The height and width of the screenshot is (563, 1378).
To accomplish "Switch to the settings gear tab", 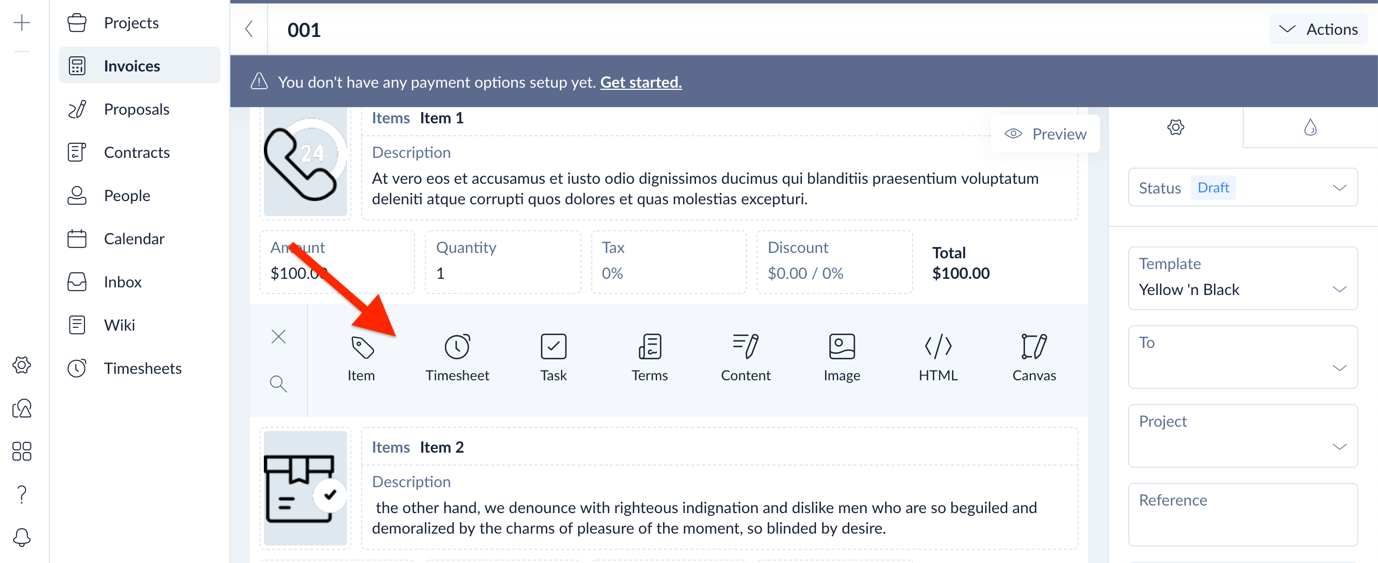I will point(1176,128).
